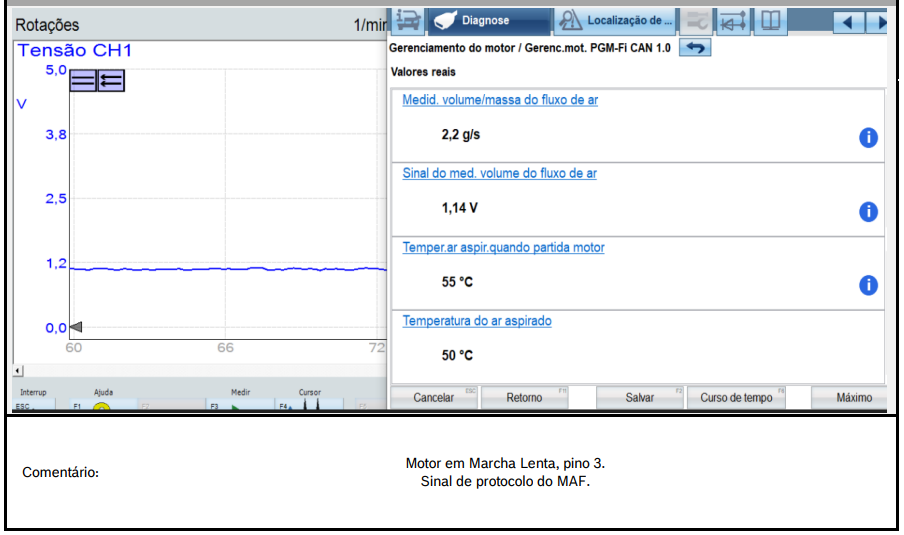Click the left arrow navigation button
Image resolution: width=904 pixels, height=535 pixels.
(x=848, y=21)
